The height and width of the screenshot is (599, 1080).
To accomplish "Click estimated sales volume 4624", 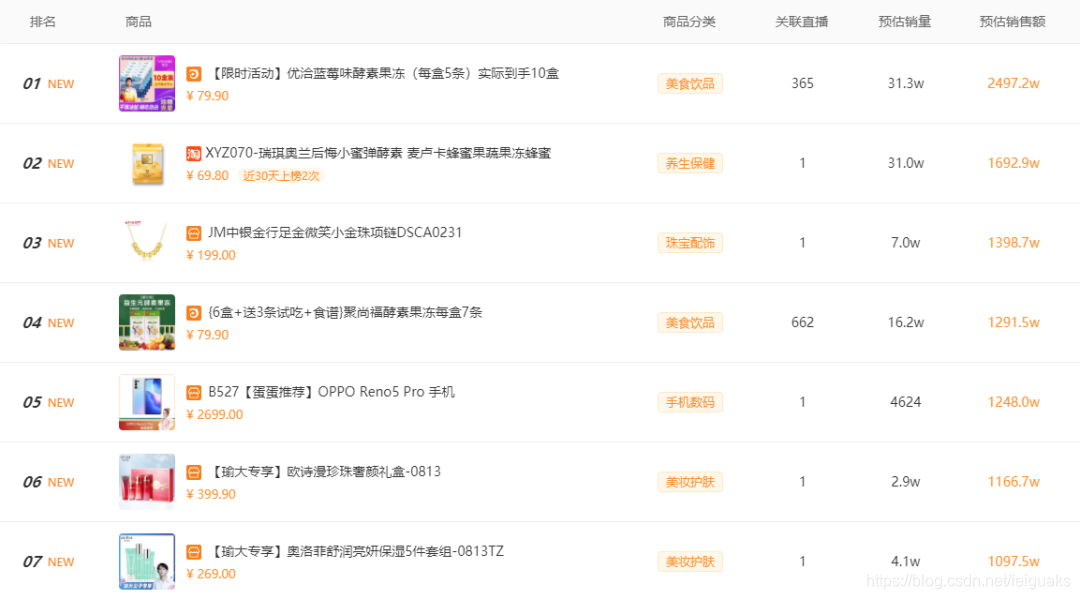I will click(x=906, y=402).
